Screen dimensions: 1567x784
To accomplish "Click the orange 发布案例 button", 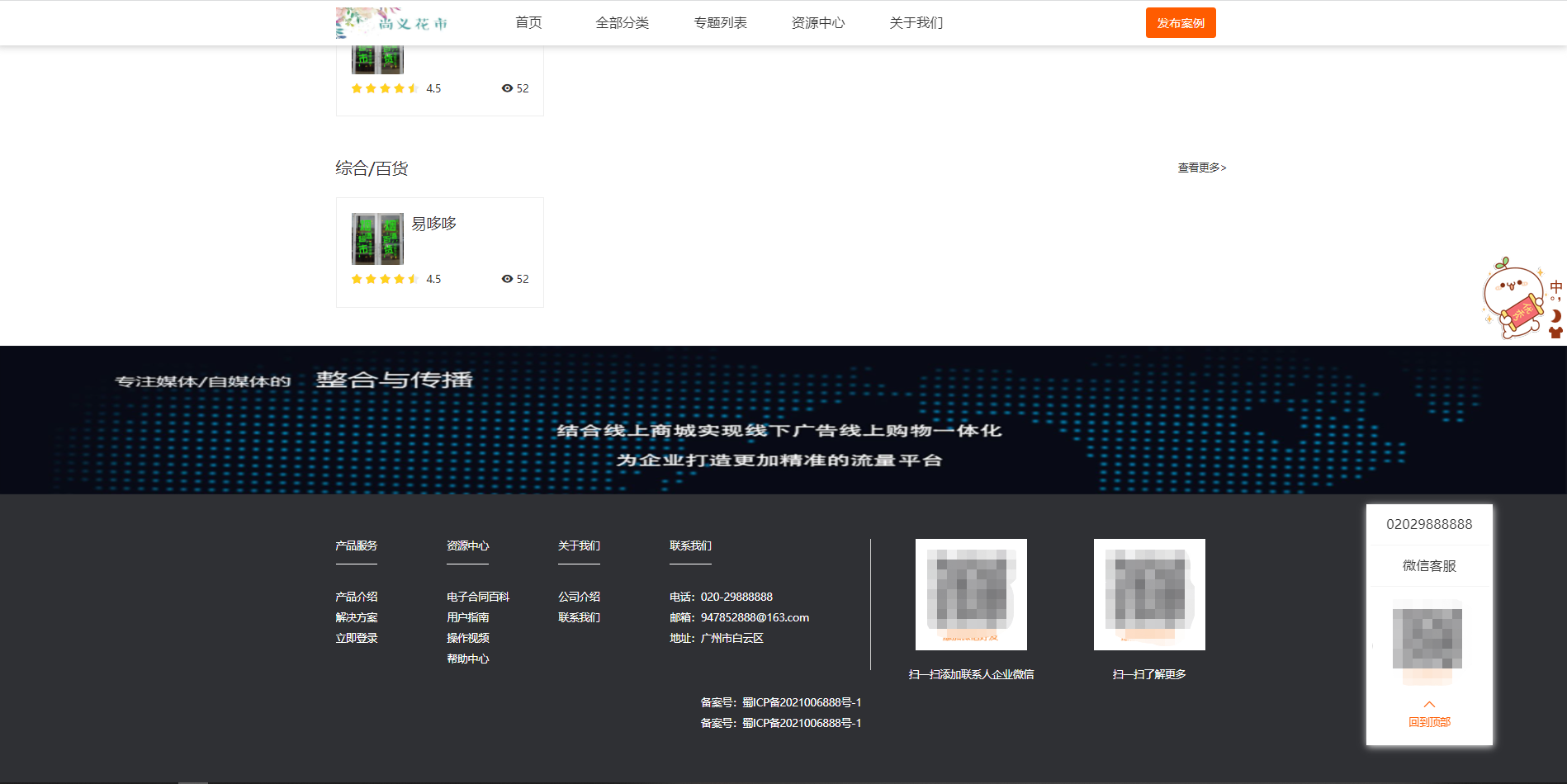I will 1181,23.
